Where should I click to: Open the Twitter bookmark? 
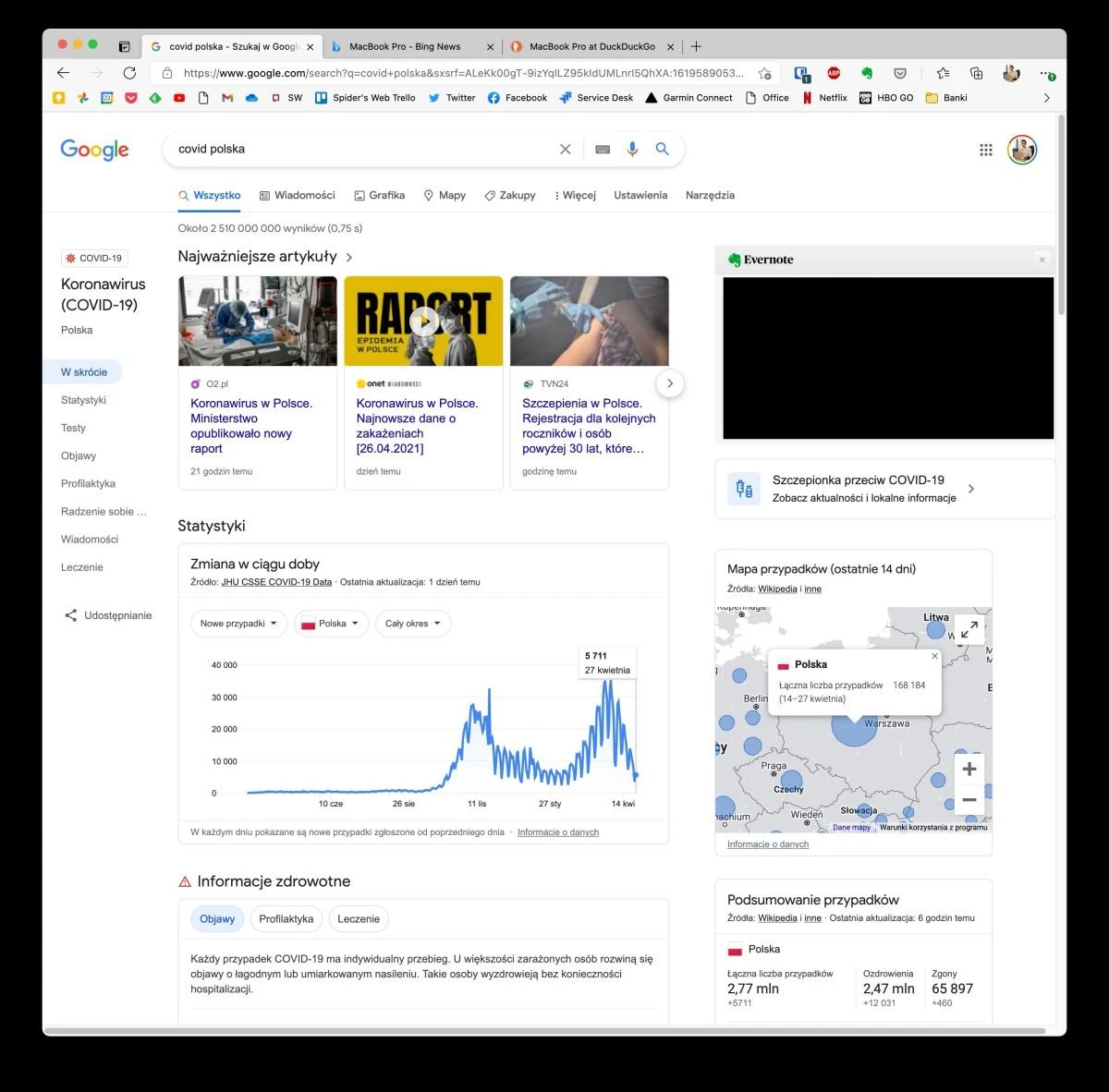452,98
